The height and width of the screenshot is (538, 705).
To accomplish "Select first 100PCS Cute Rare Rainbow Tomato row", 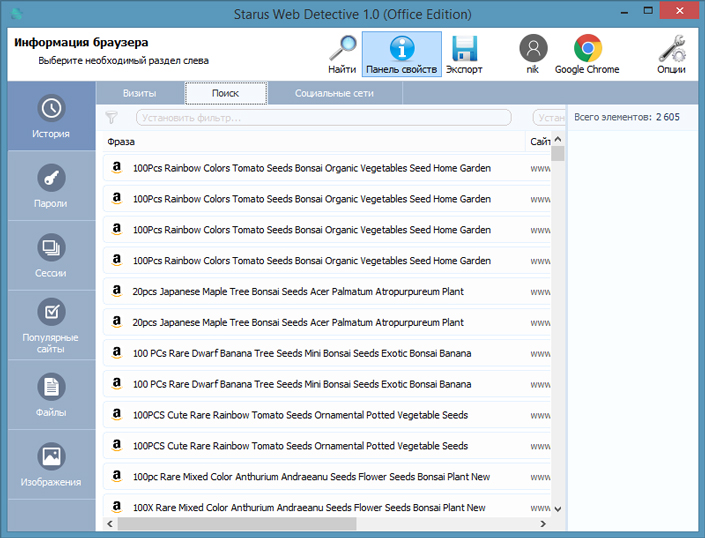I will pyautogui.click(x=327, y=415).
